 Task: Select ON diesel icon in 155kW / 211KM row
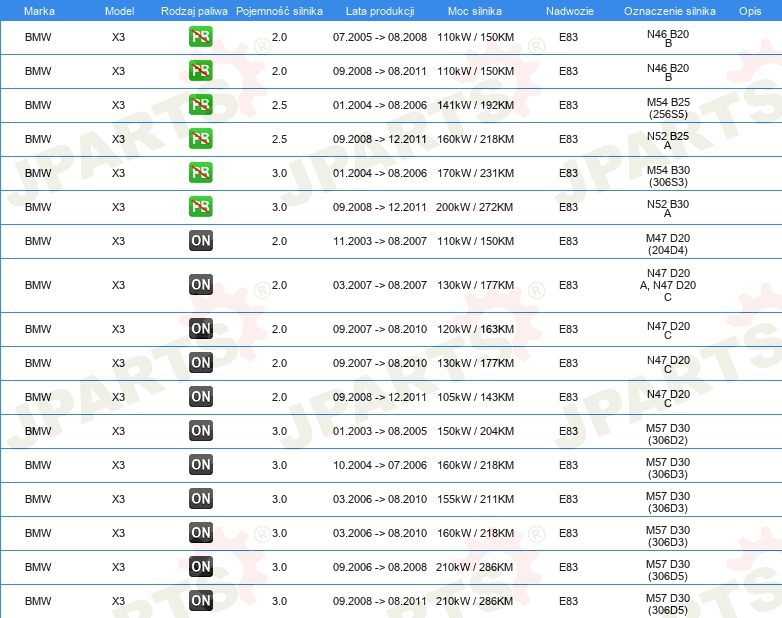pyautogui.click(x=200, y=498)
